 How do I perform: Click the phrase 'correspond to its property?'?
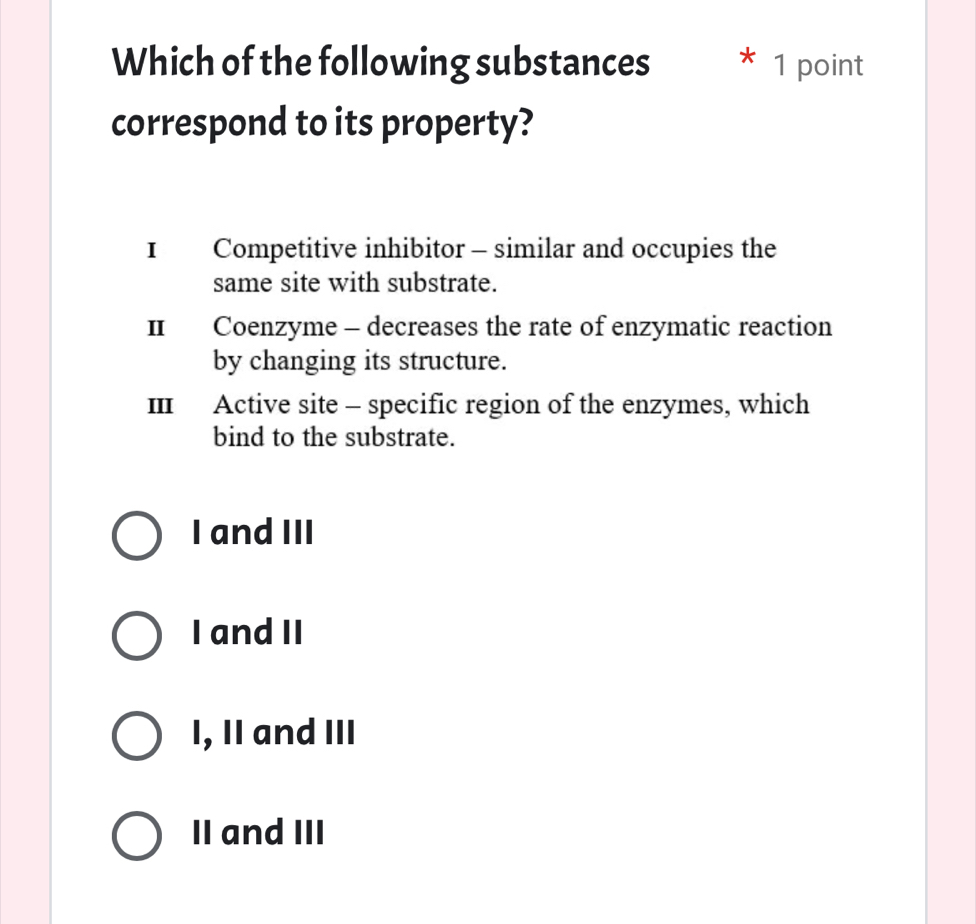(322, 122)
